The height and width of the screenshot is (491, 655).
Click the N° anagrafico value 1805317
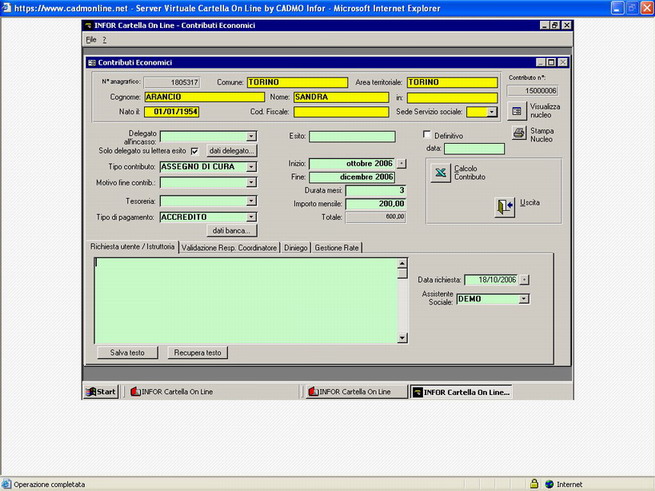[x=172, y=82]
